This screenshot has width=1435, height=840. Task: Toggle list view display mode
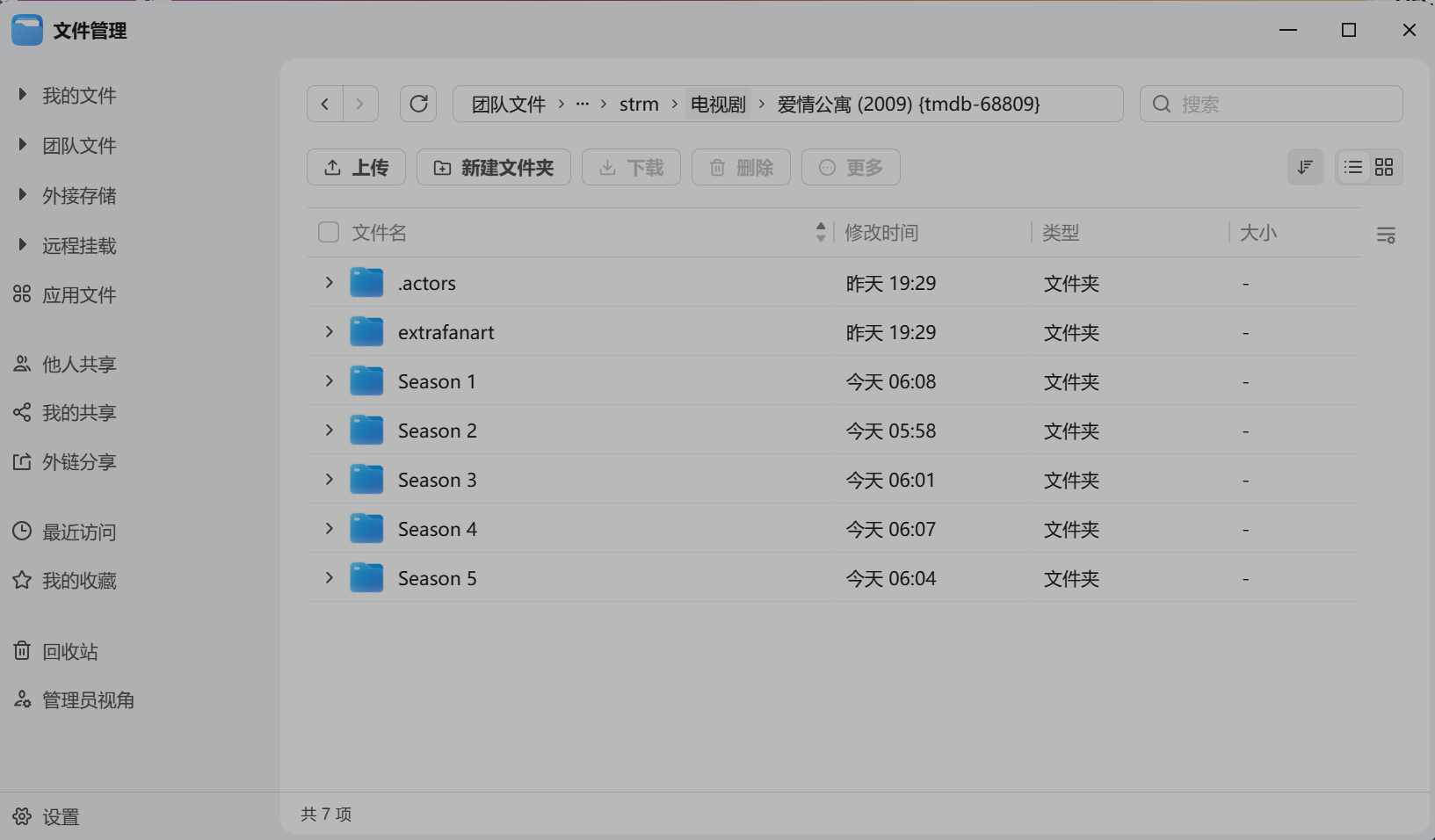point(1352,167)
